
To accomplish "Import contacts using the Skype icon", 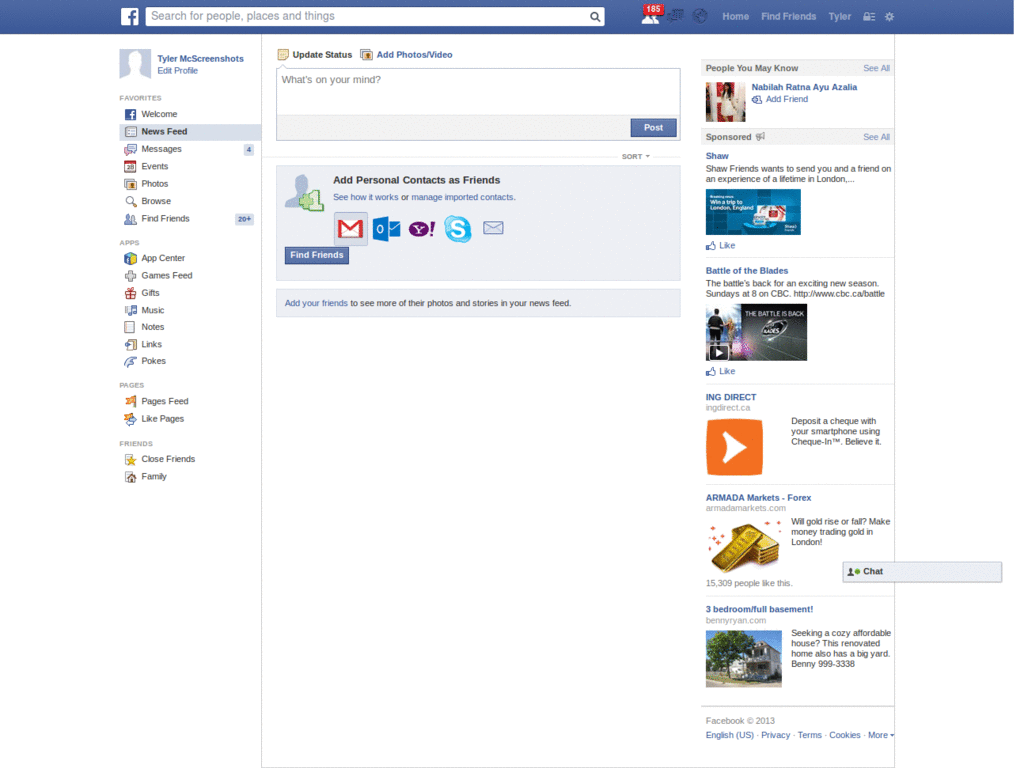I will click(457, 229).
